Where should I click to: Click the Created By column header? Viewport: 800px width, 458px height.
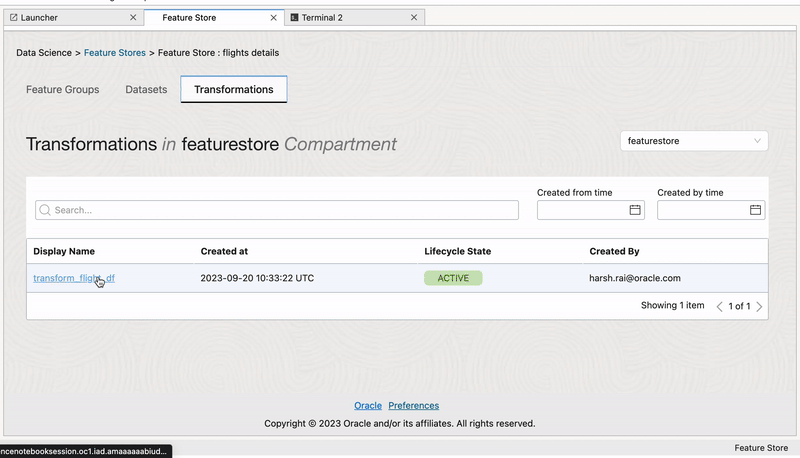tap(614, 251)
